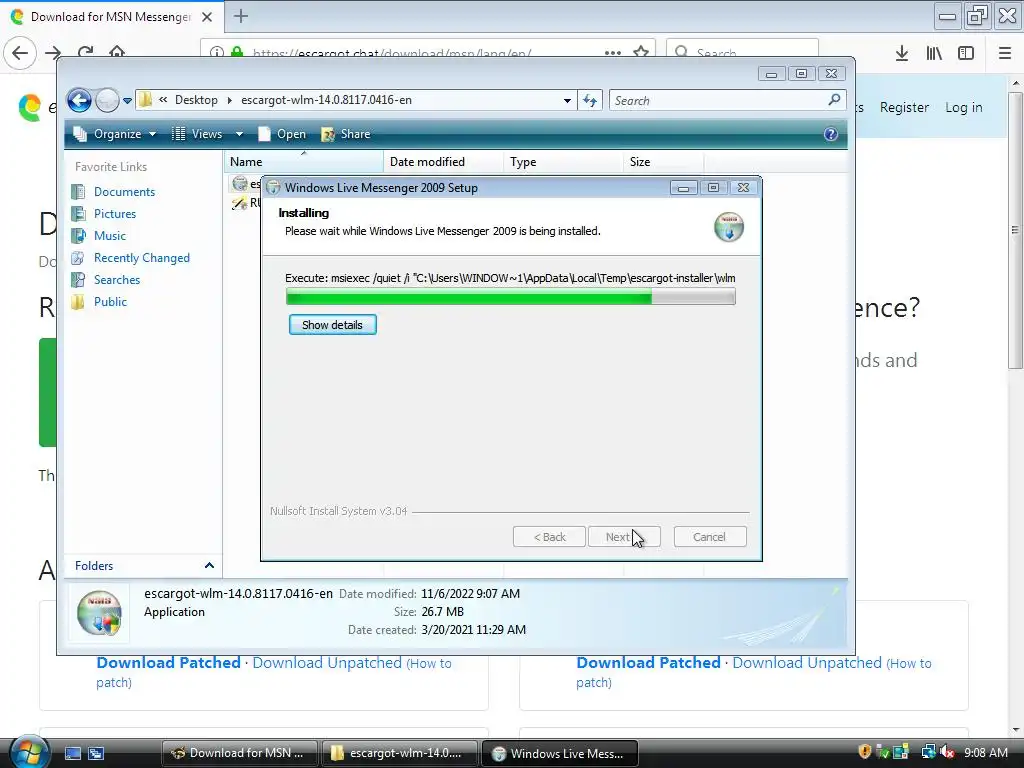Viewport: 1024px width, 768px height.
Task: Click Open in Explorer toolbar
Action: (282, 134)
